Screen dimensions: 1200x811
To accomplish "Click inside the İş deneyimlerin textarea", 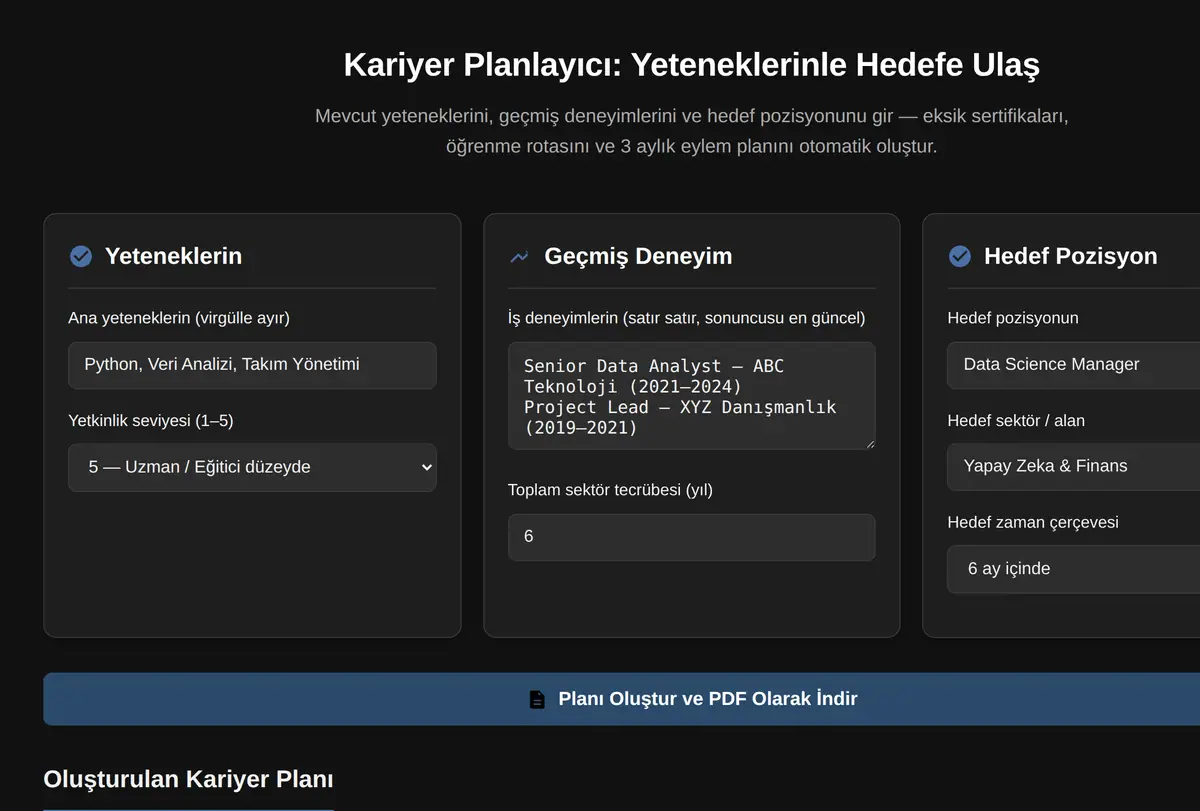I will 692,396.
